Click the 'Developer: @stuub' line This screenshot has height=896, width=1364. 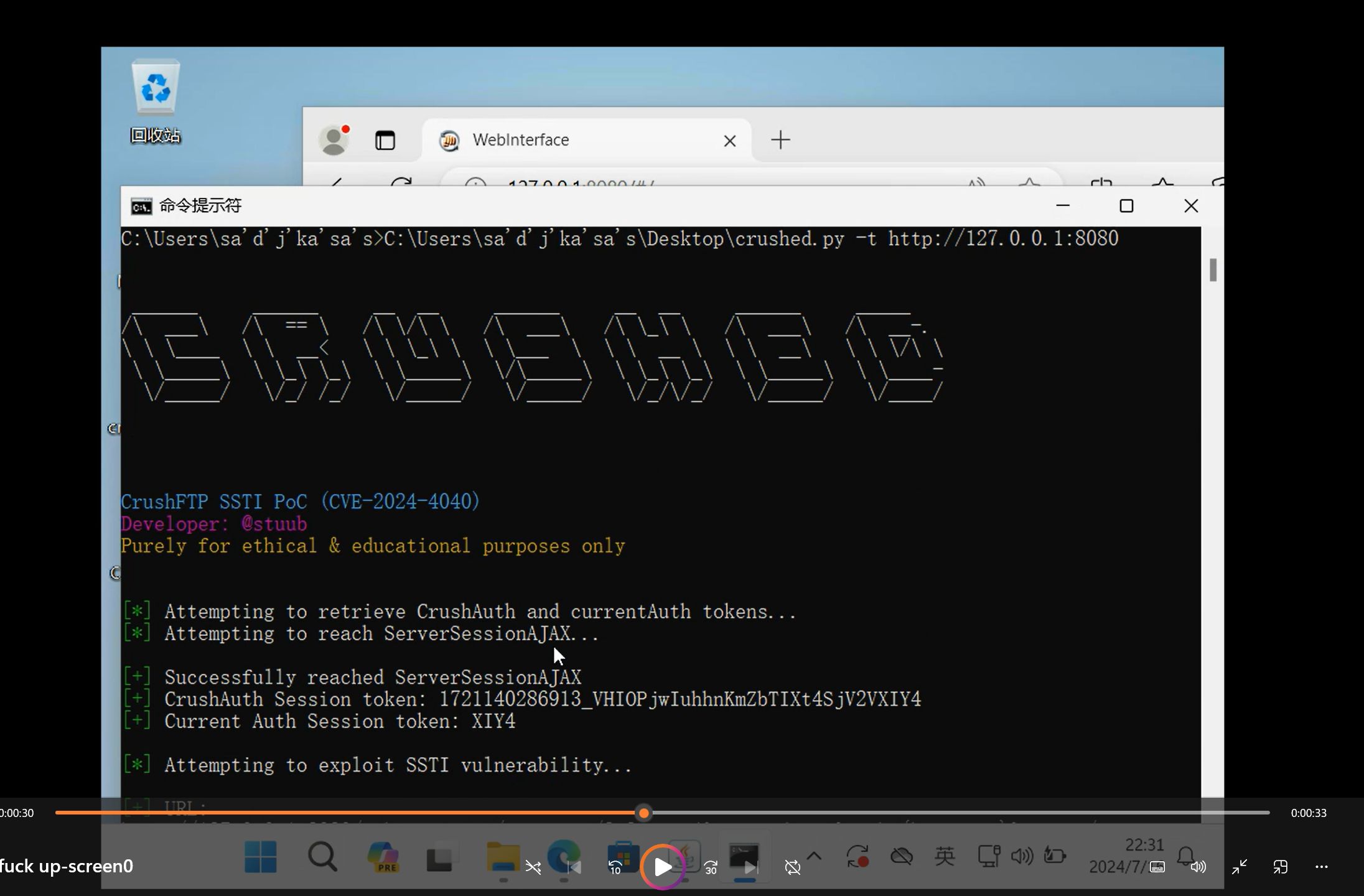(x=214, y=524)
